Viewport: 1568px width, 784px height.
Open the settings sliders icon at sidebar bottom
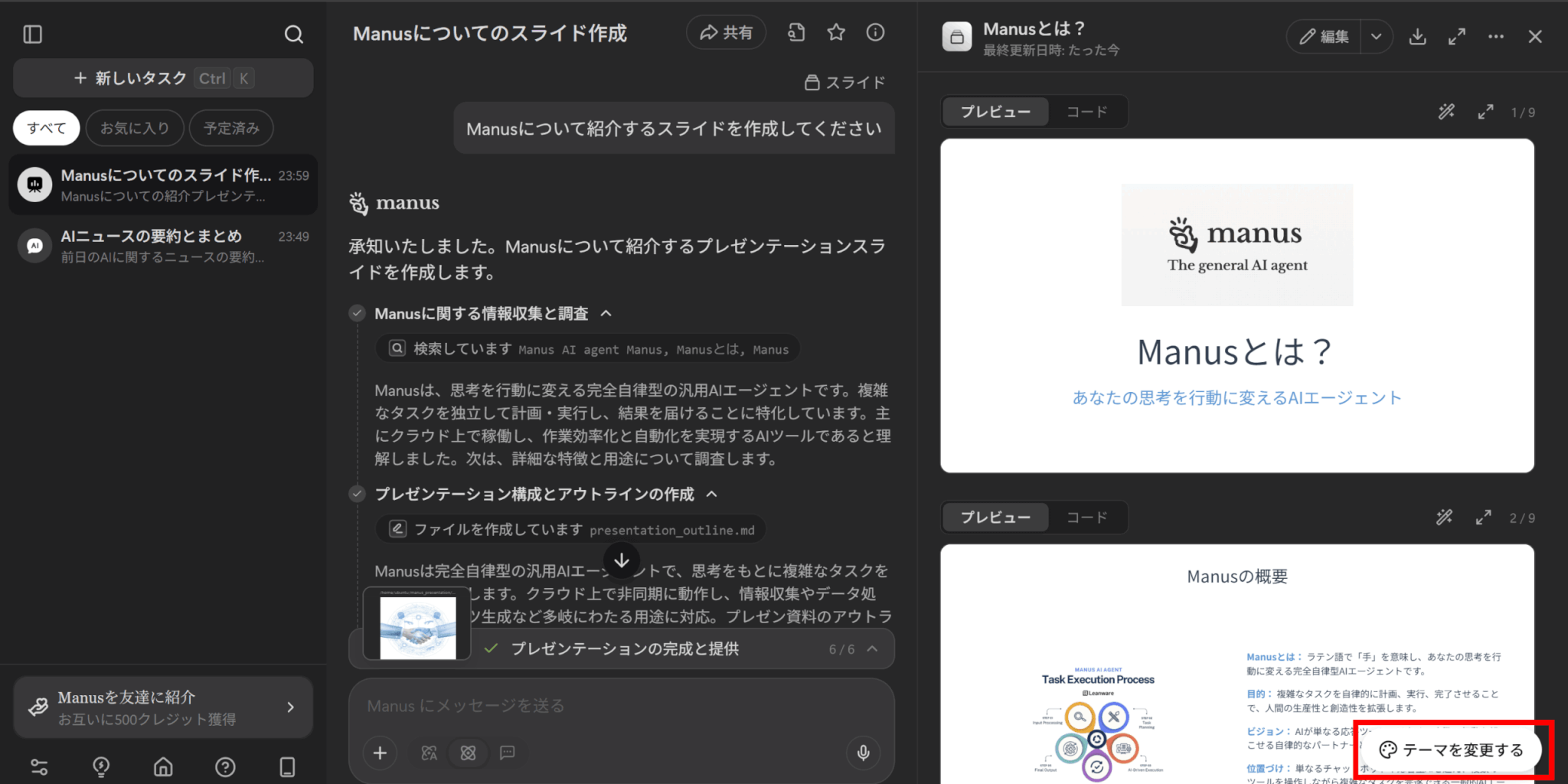(x=39, y=766)
